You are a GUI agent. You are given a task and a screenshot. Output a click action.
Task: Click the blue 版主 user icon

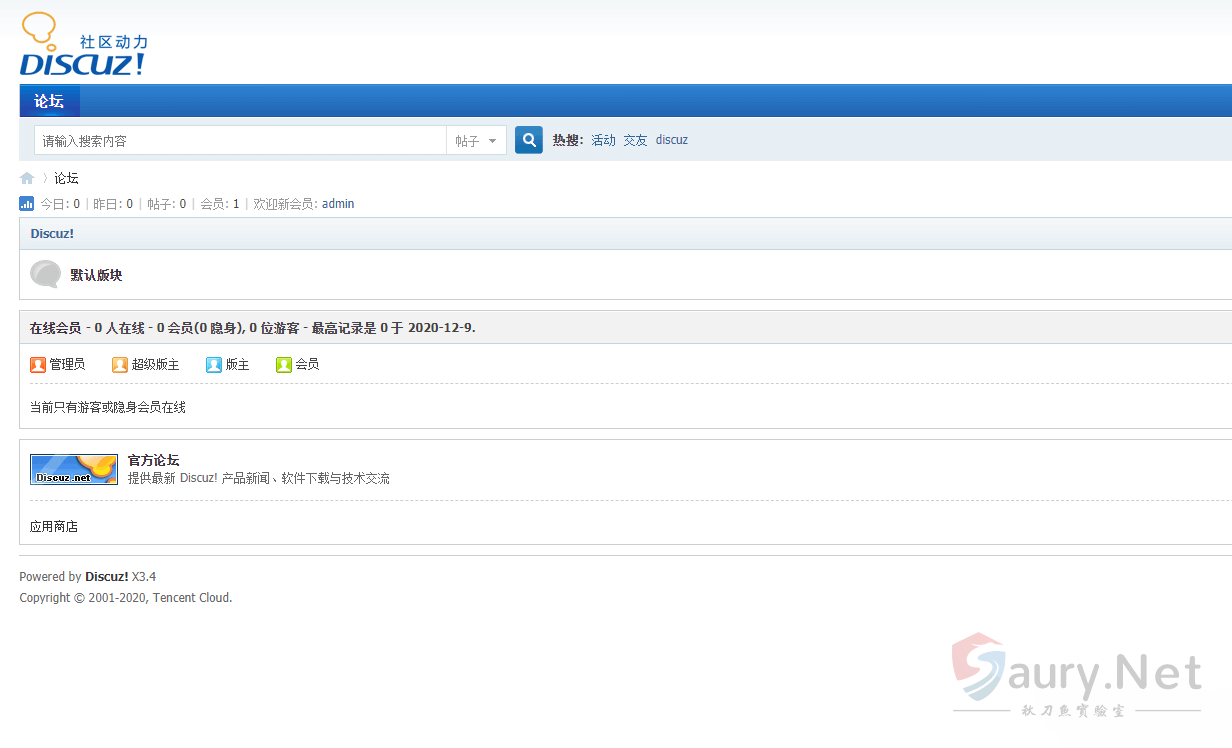(214, 365)
